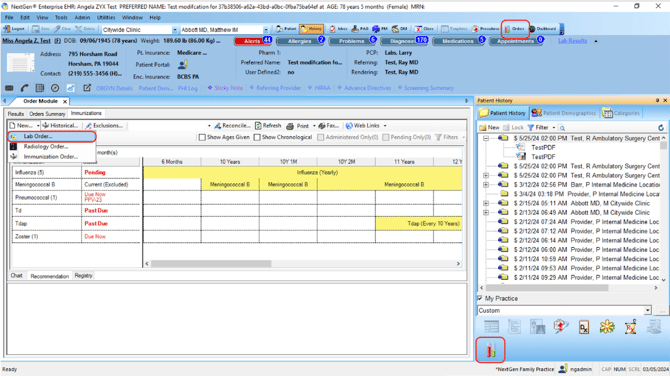
Task: Expand the 3/12/24 02:56 PM Barr encounter
Action: tap(486, 185)
